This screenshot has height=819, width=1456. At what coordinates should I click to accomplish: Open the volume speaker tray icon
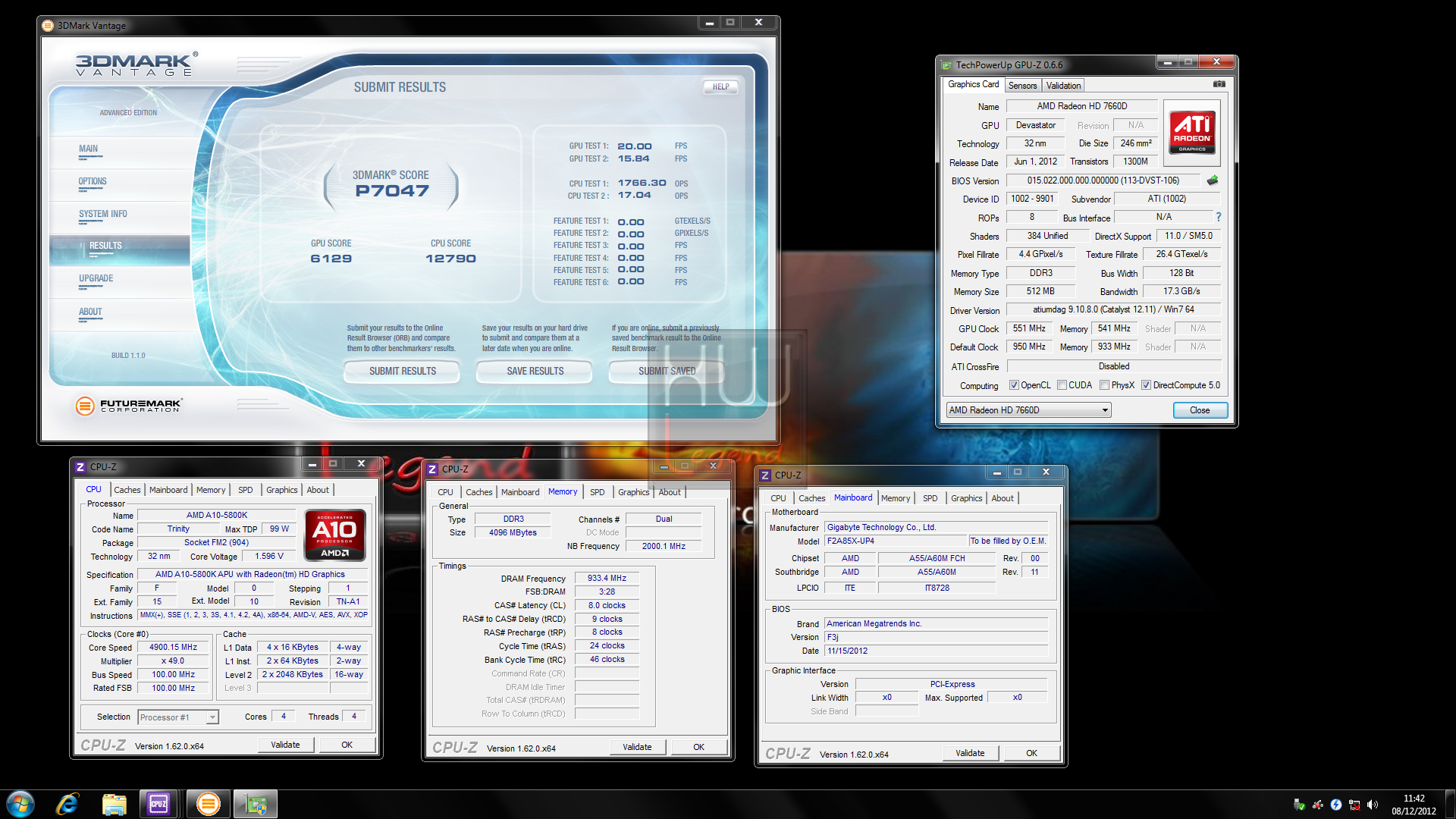(1373, 805)
